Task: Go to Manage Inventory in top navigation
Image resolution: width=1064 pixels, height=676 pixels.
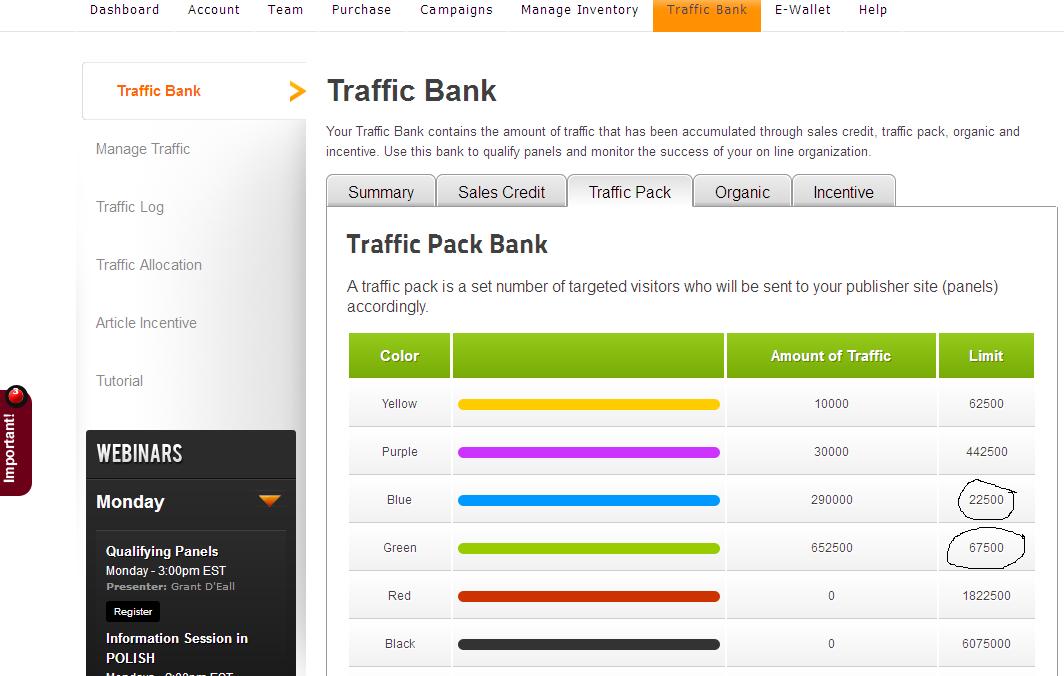Action: pos(580,10)
